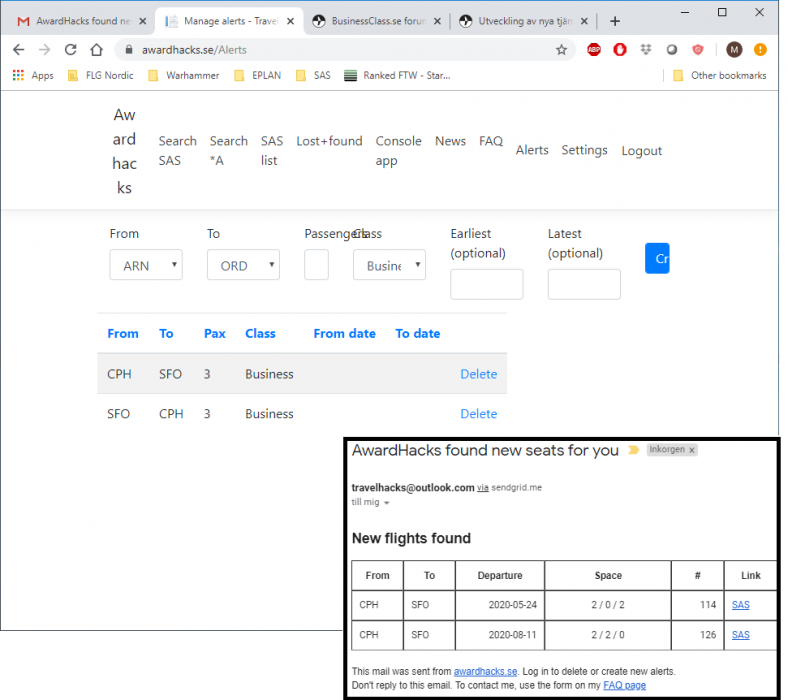Open the From airport dropdown showing ARN
This screenshot has width=788, height=700.
pyautogui.click(x=146, y=265)
